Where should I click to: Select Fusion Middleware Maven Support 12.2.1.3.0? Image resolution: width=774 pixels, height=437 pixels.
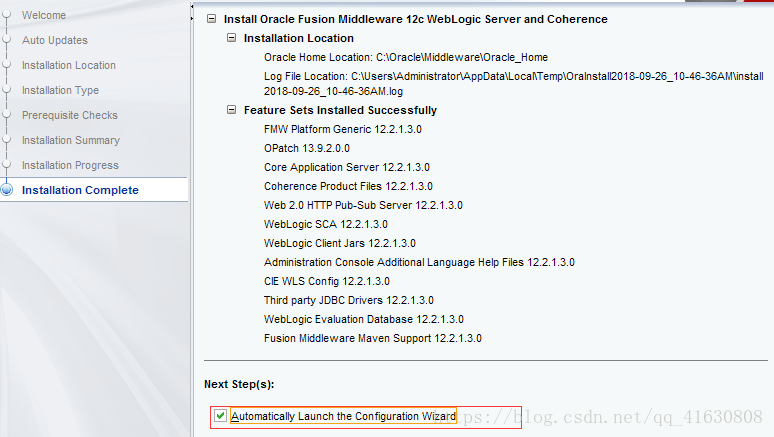(373, 338)
